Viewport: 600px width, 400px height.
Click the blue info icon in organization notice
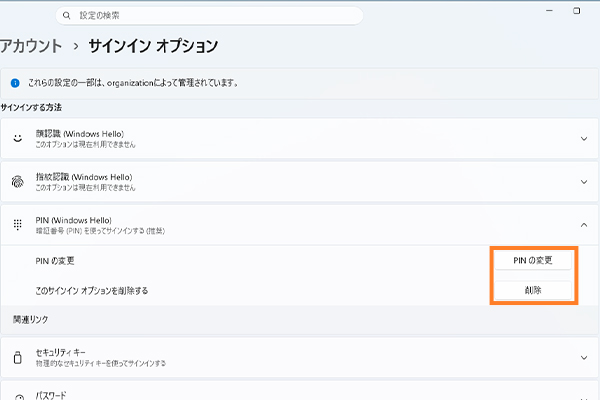point(15,83)
